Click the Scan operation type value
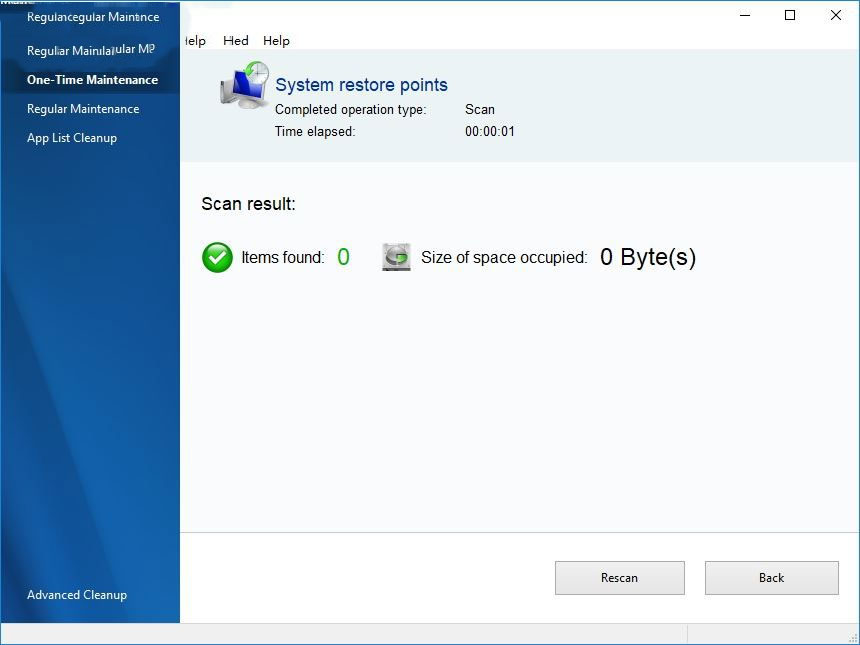The image size is (860, 645). click(480, 109)
